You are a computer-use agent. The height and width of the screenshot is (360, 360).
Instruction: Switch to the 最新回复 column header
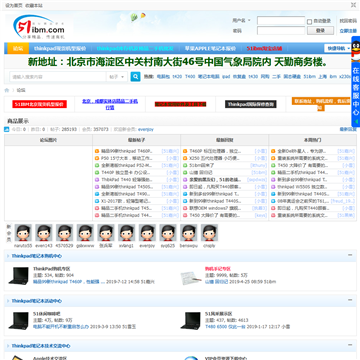225,140
